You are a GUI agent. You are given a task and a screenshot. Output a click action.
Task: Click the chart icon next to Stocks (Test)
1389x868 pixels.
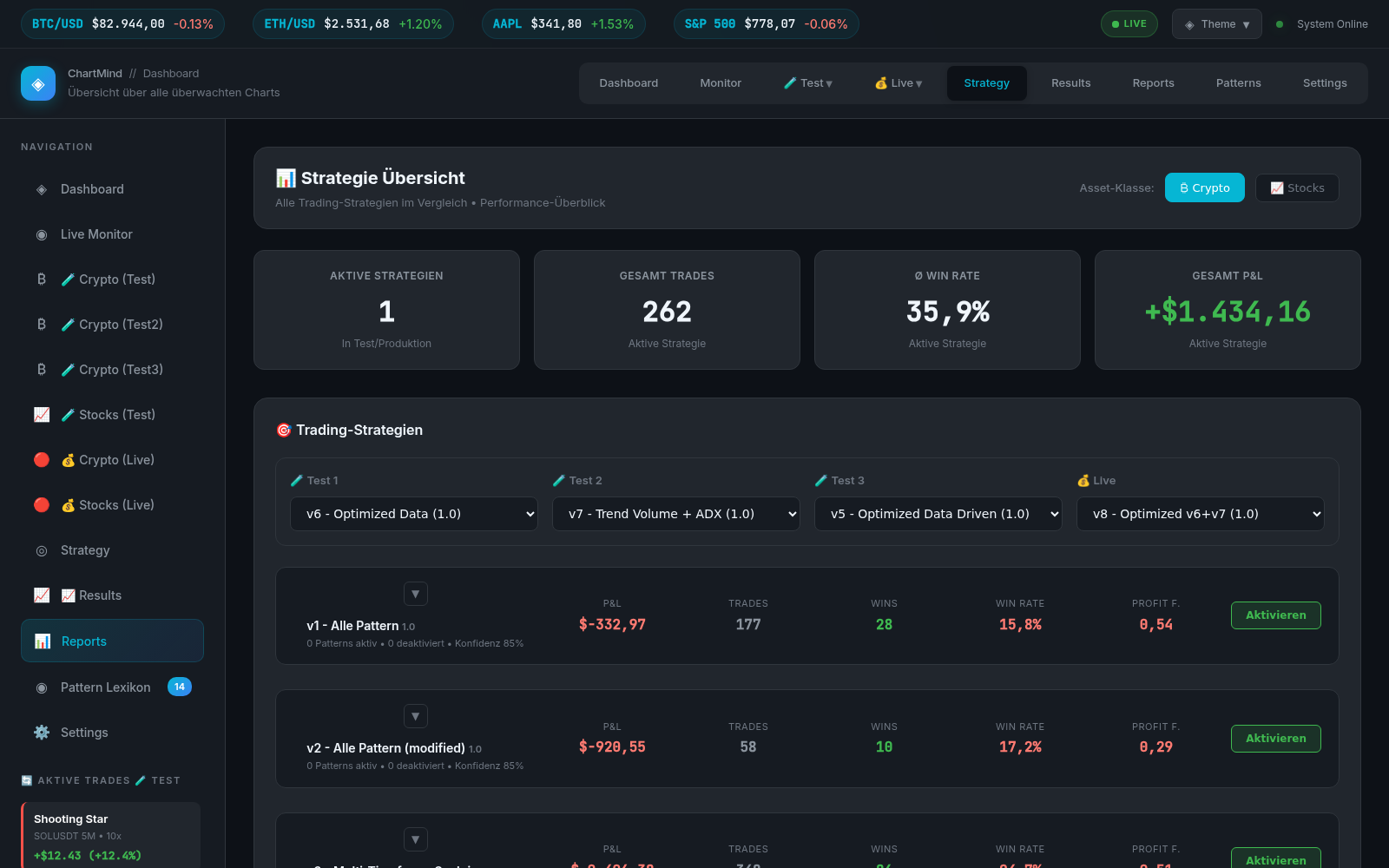coord(42,415)
